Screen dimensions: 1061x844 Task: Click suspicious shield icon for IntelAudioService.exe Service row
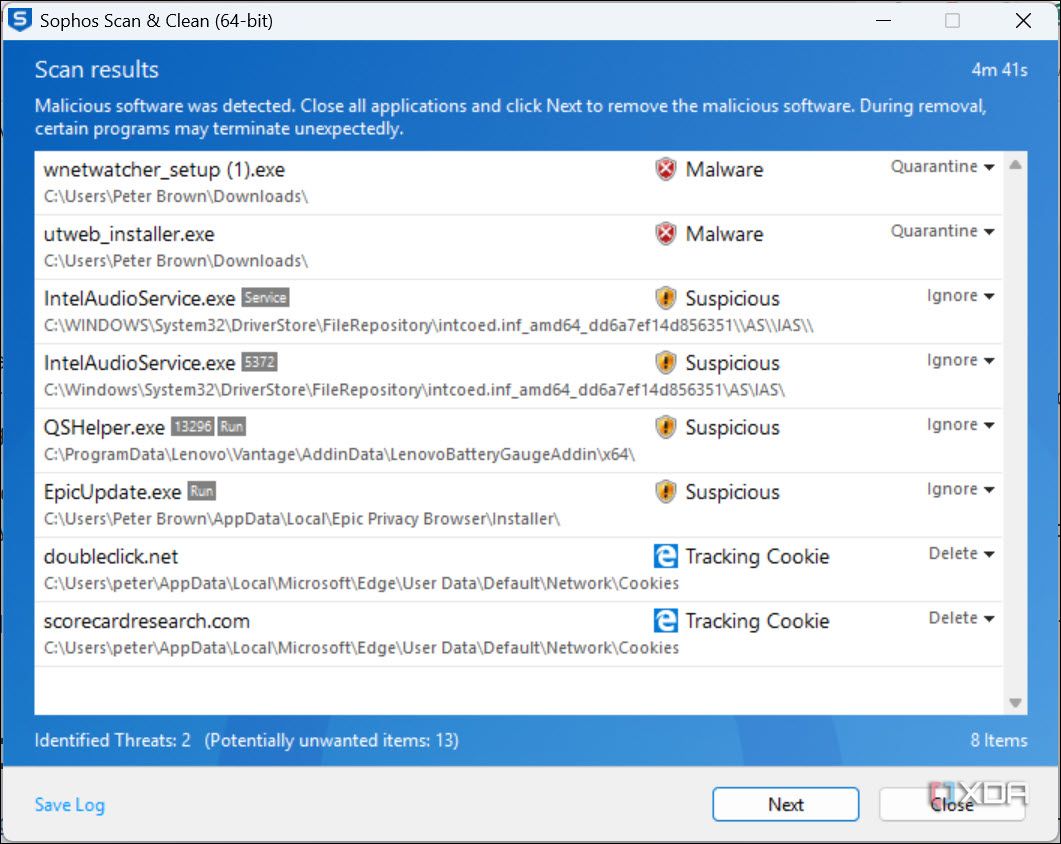[x=666, y=298]
